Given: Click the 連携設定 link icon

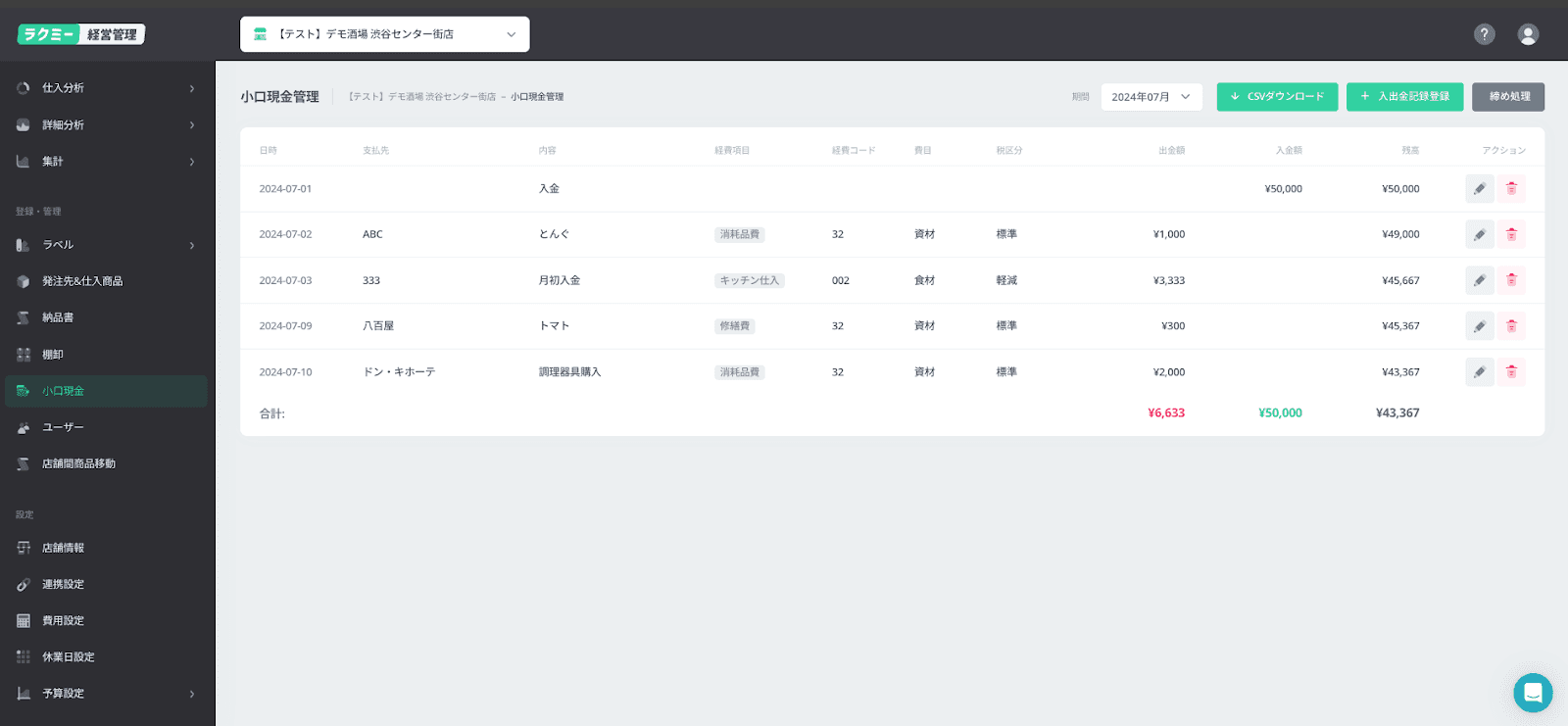Looking at the screenshot, I should 24,584.
